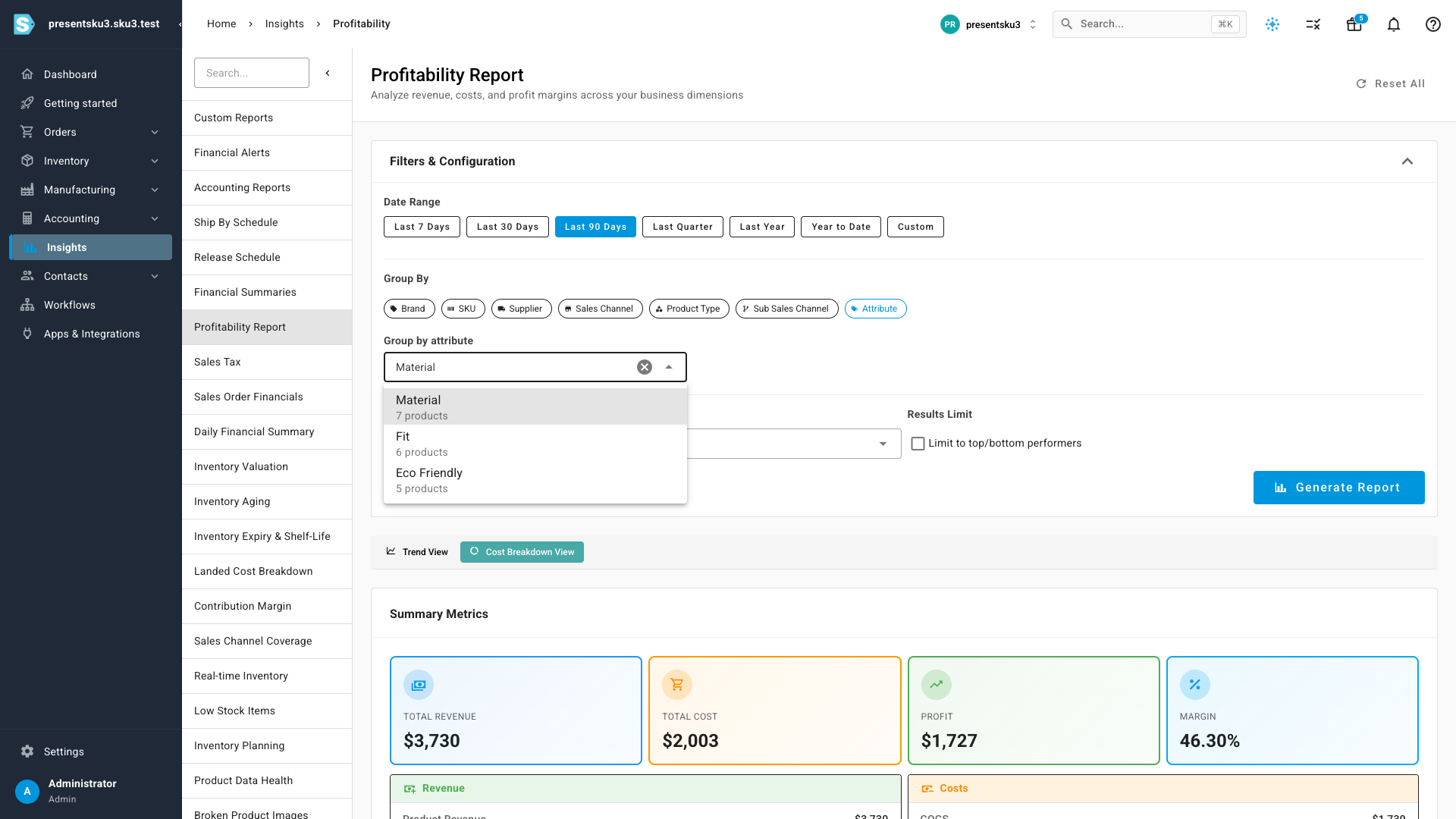The width and height of the screenshot is (1456, 819).
Task: Click Generate Report
Action: click(x=1338, y=488)
